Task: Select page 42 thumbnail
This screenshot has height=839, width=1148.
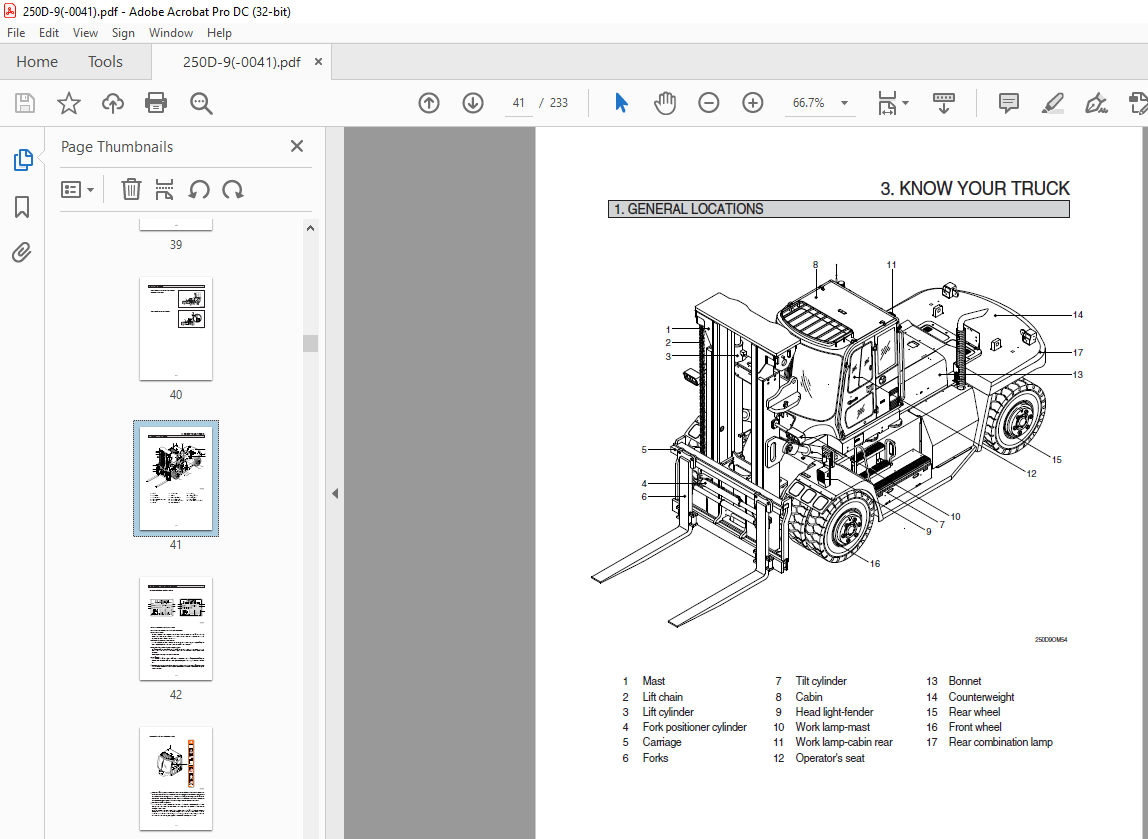Action: (176, 629)
